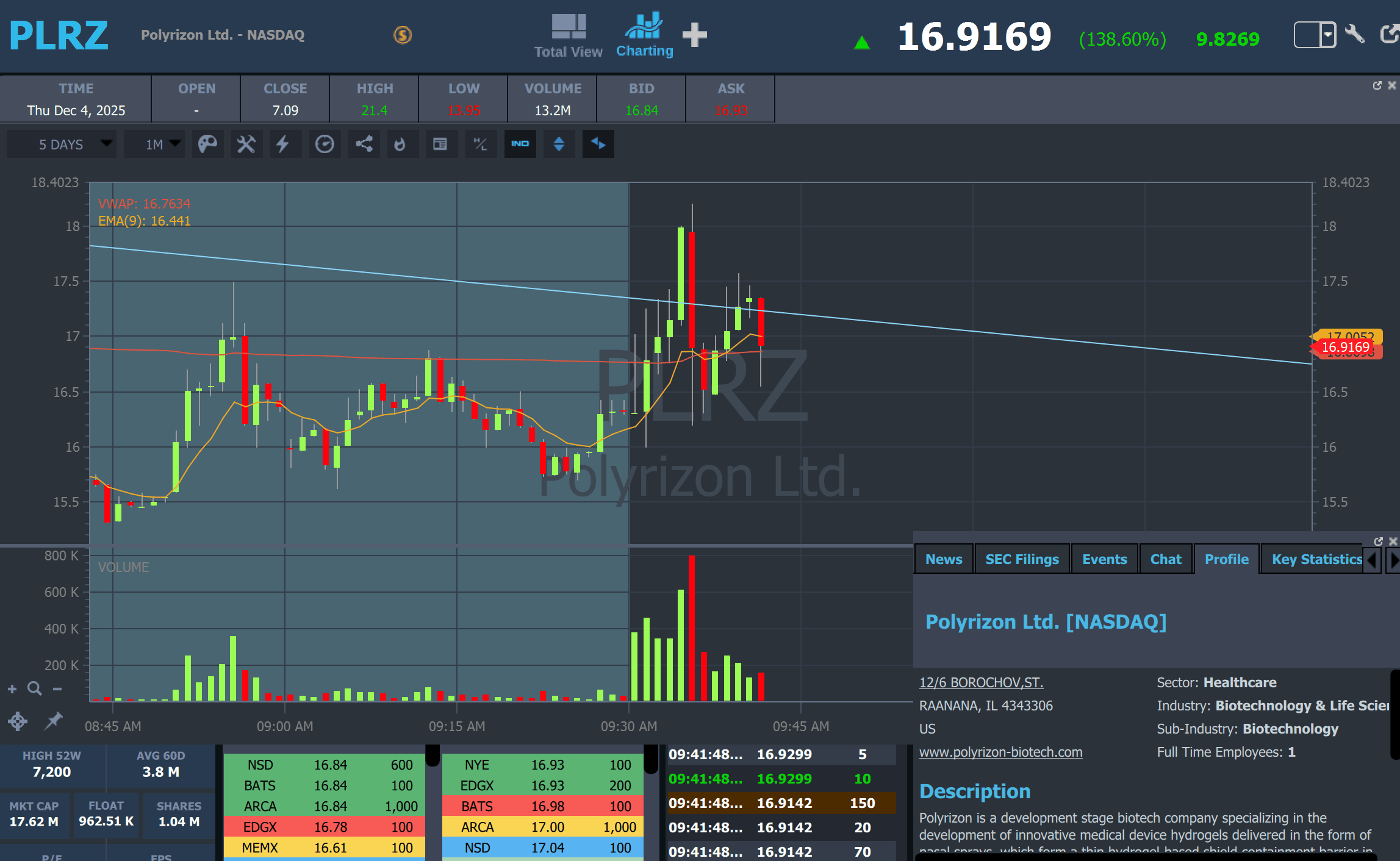The image size is (1400, 861).
Task: Open the Key Statistics tab
Action: (1316, 559)
